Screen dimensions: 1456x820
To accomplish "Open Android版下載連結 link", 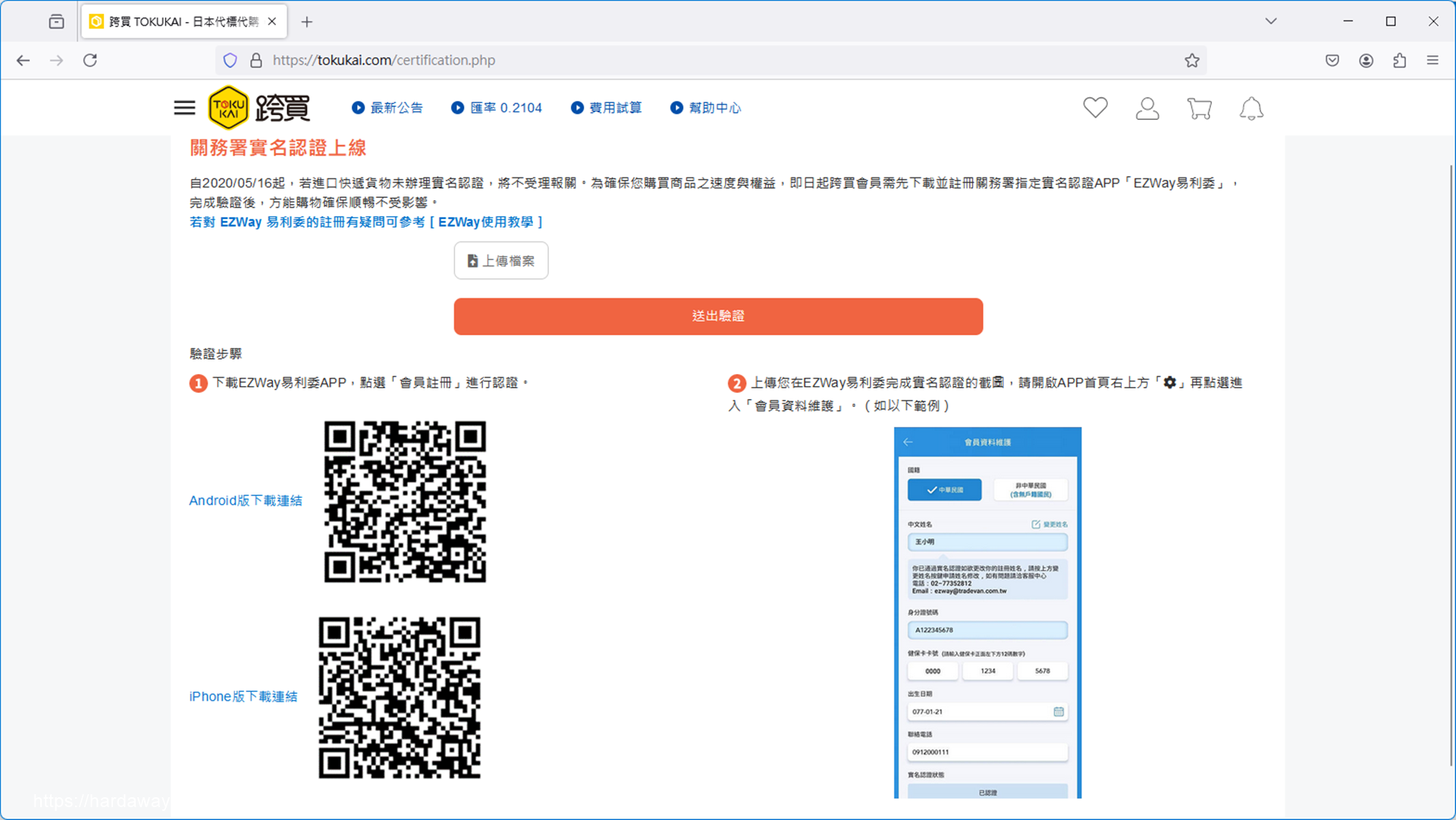I will (x=246, y=501).
